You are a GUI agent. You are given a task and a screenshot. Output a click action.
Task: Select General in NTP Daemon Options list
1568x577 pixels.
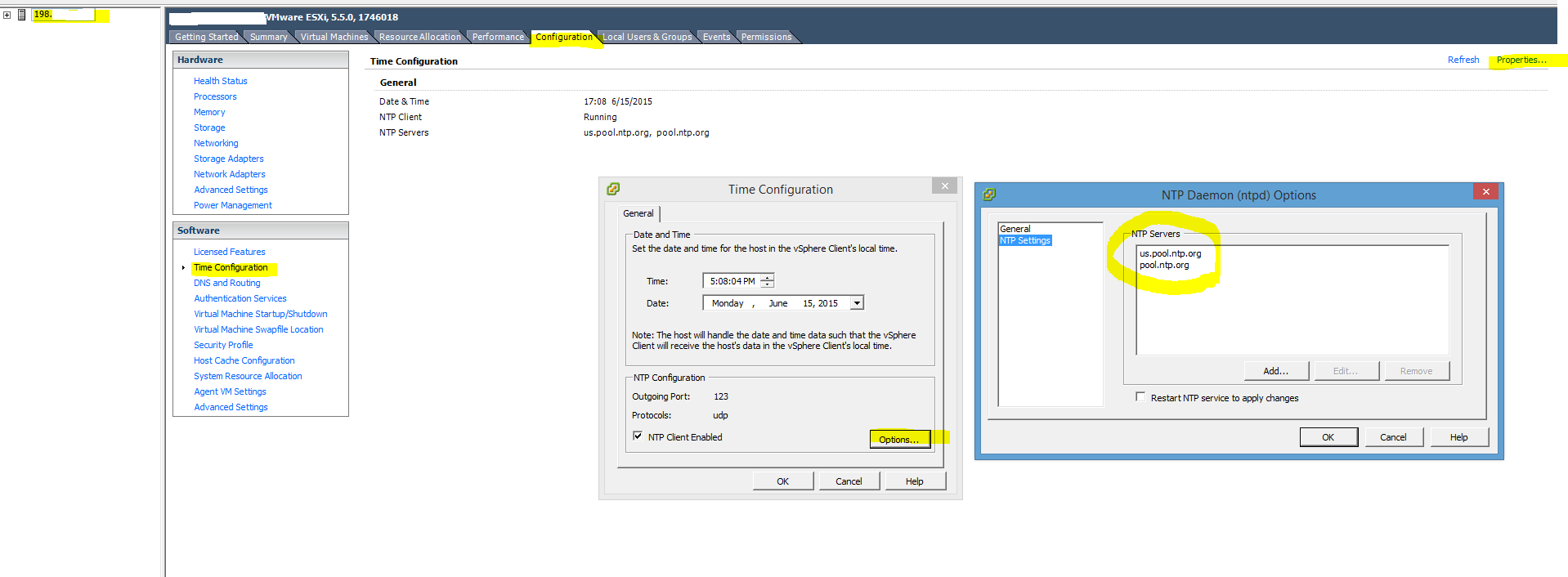click(1015, 229)
